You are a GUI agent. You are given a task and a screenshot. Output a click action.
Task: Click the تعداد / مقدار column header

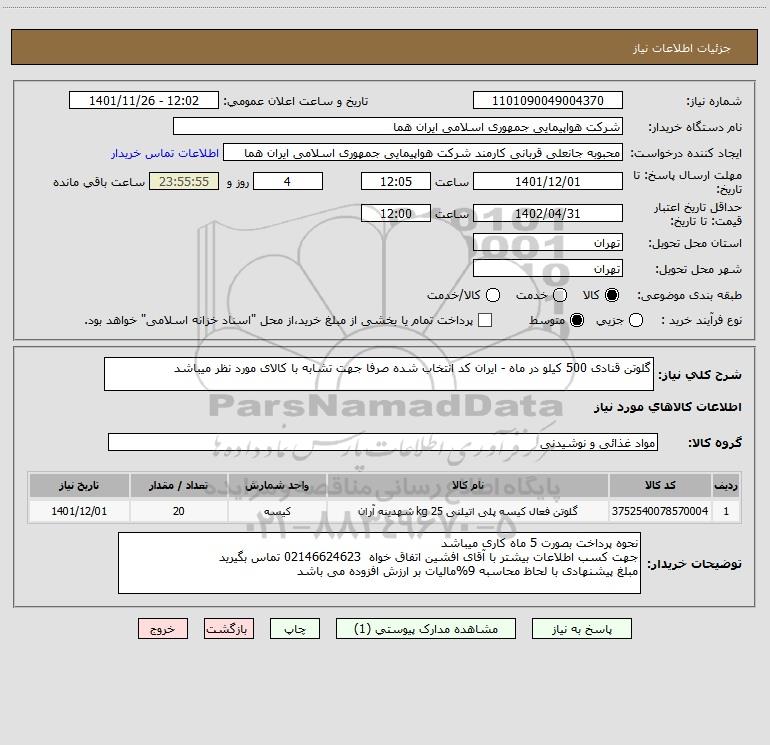[178, 485]
